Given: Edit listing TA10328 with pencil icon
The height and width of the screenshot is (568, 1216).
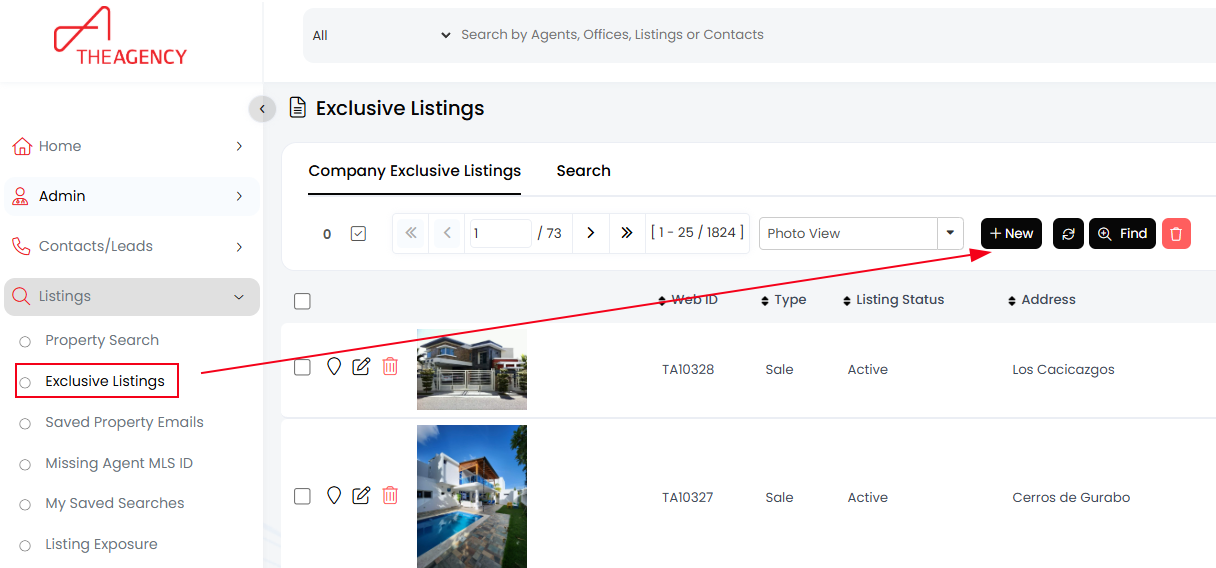Looking at the screenshot, I should (362, 367).
